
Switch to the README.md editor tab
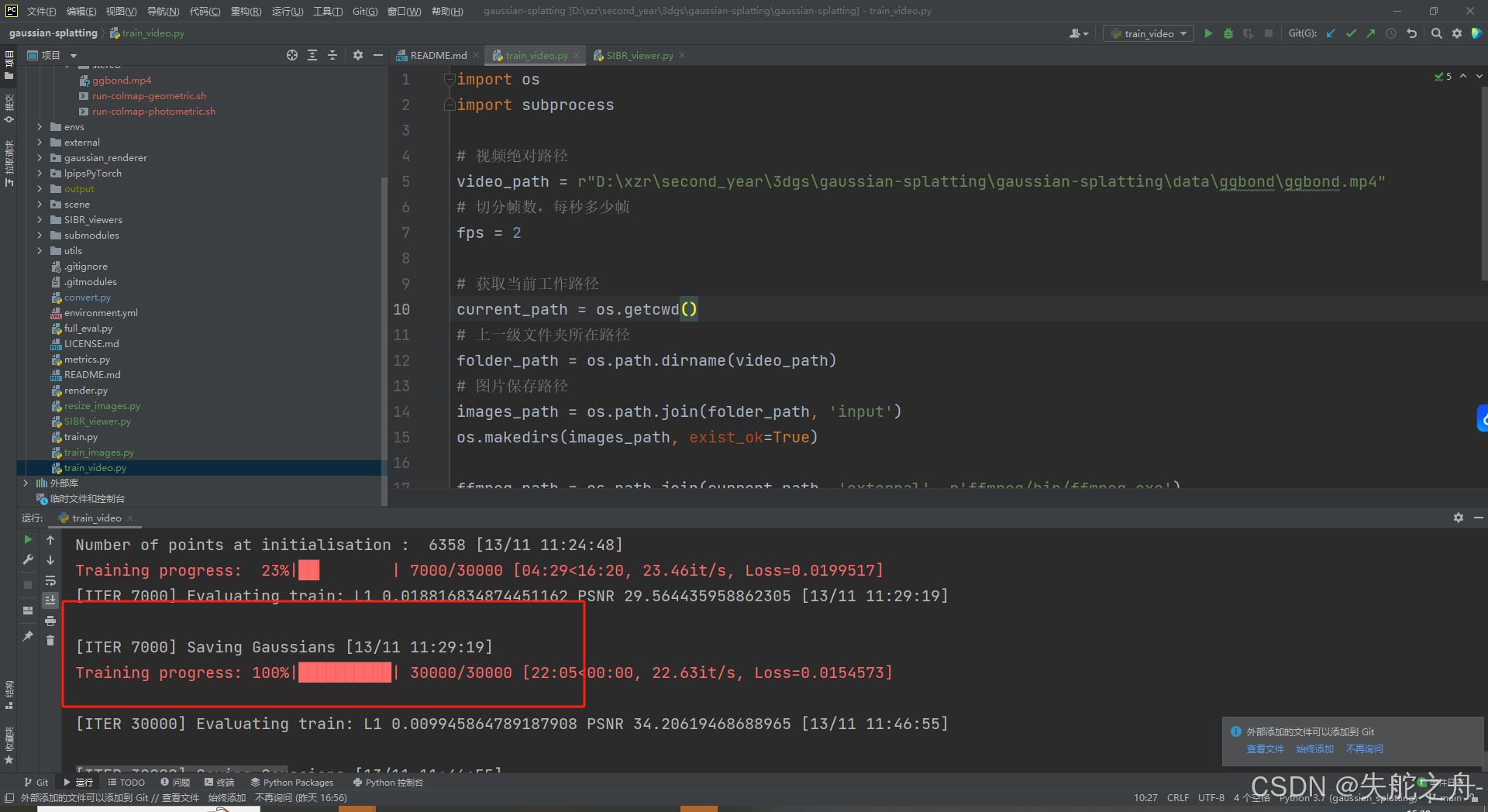(x=437, y=55)
